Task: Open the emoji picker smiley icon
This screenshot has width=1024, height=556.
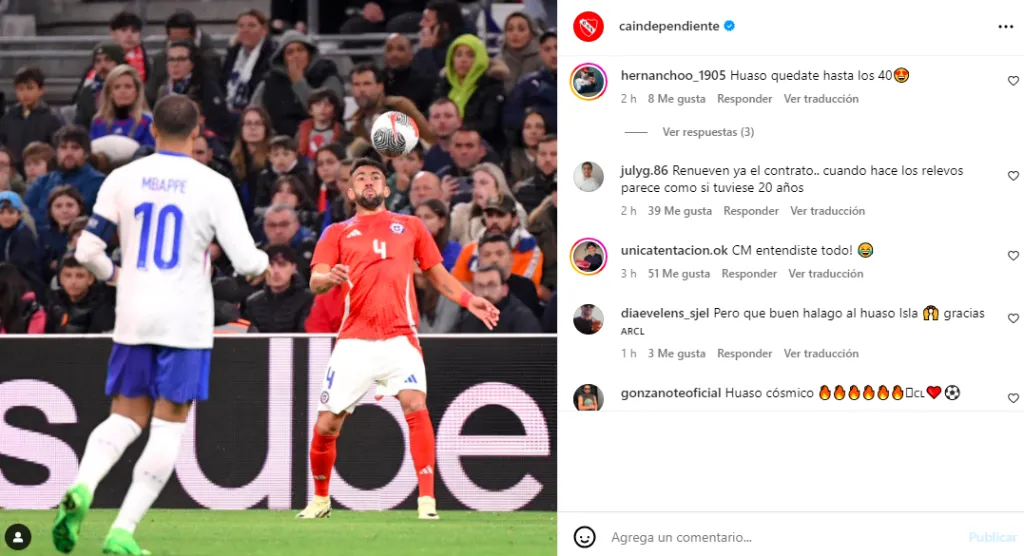Action: click(x=584, y=537)
